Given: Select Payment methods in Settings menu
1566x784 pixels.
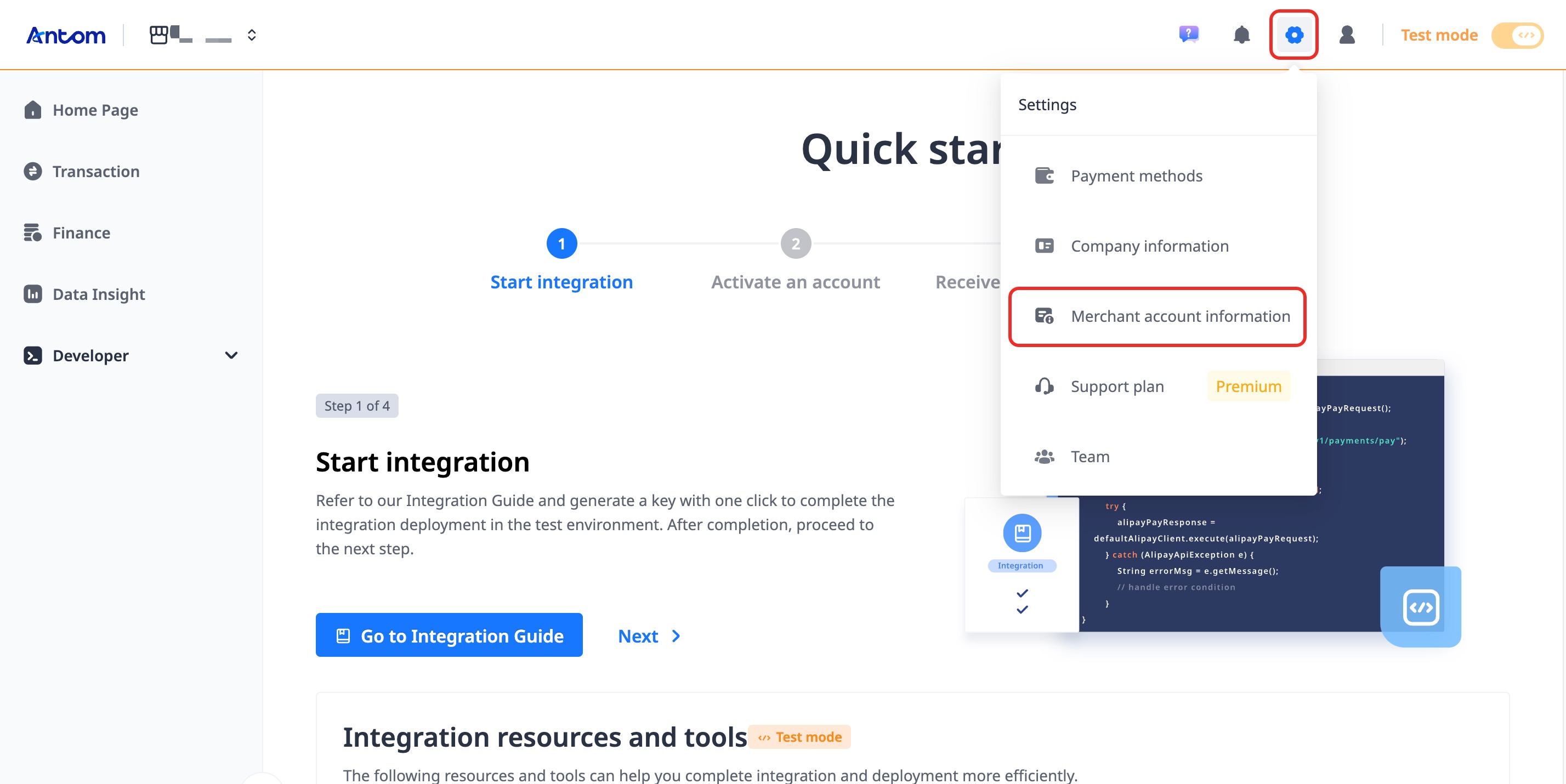Looking at the screenshot, I should pos(1136,175).
